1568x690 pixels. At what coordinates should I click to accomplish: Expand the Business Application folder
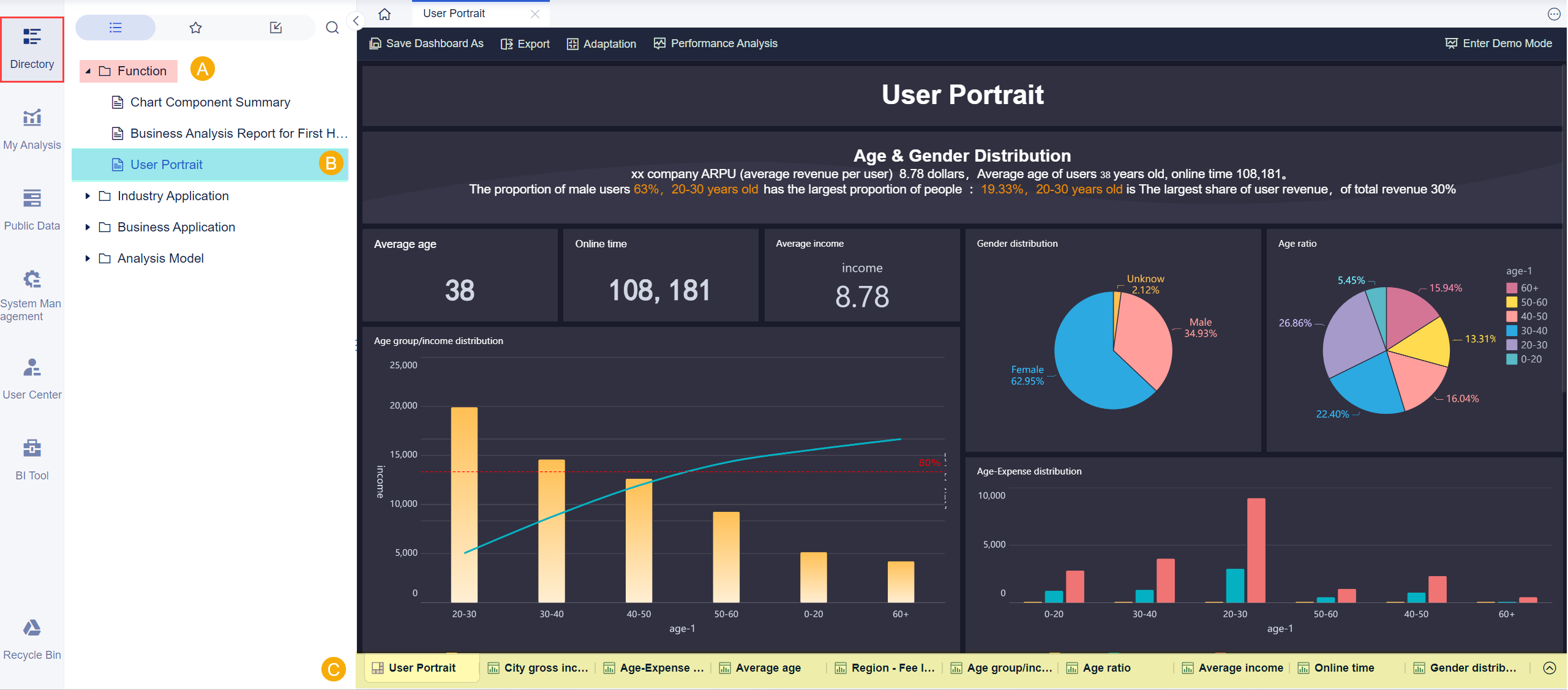[x=88, y=227]
